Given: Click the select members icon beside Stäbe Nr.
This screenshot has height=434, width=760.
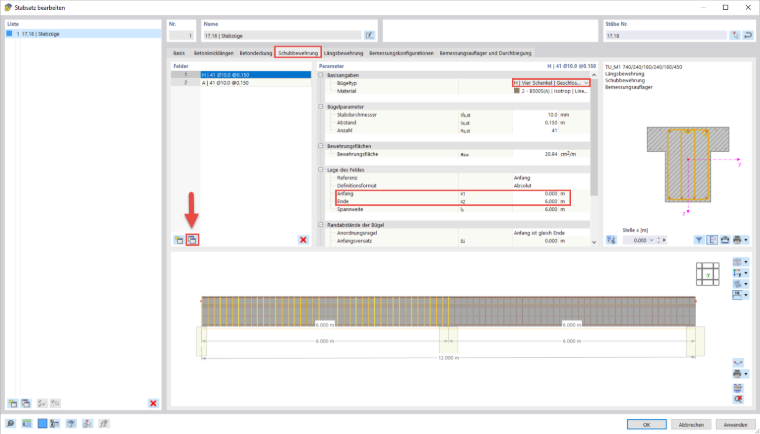Looking at the screenshot, I should coord(735,35).
